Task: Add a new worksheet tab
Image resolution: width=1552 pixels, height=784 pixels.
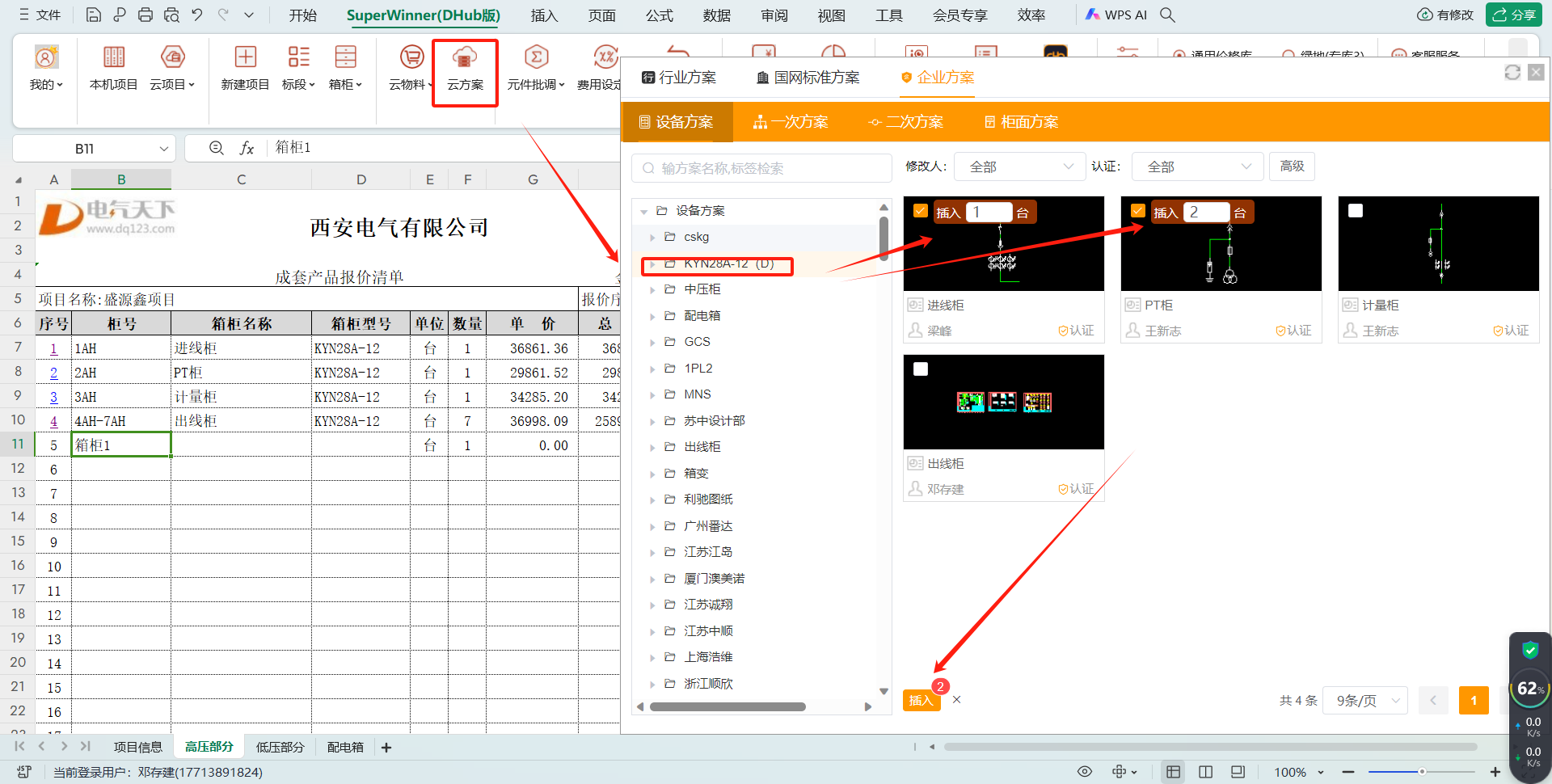Action: tap(386, 748)
